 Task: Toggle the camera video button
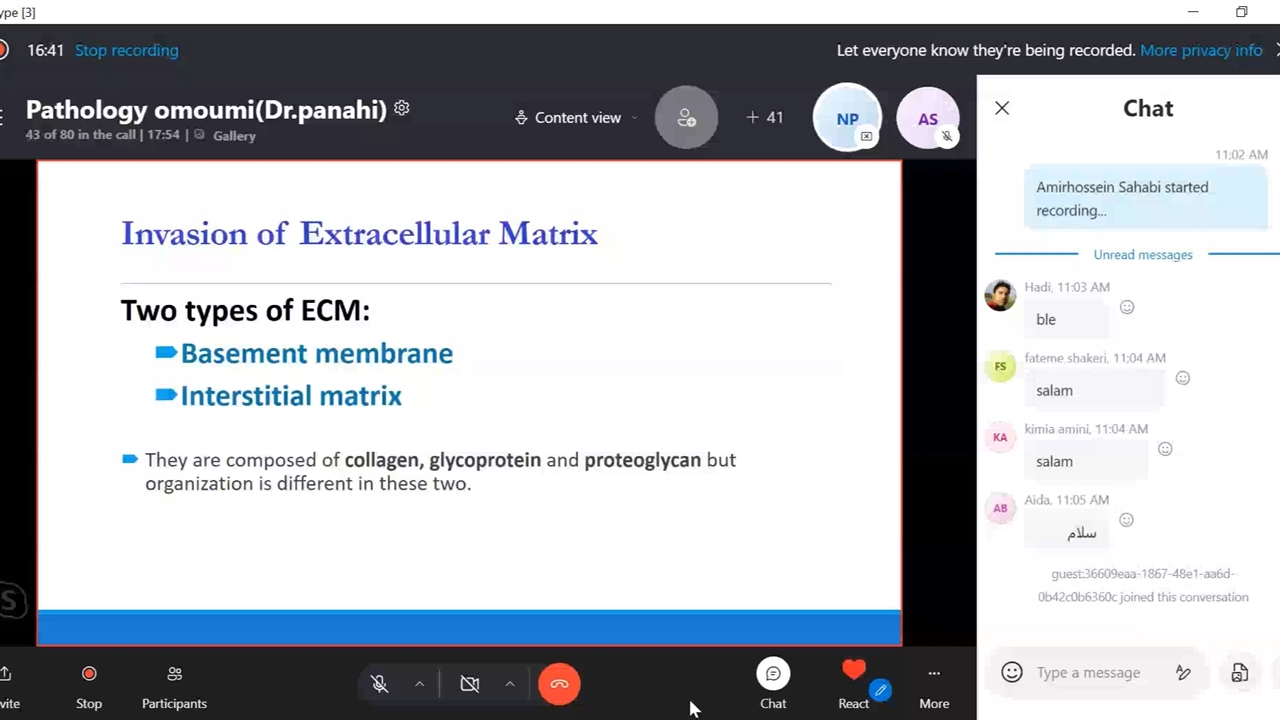click(x=470, y=684)
